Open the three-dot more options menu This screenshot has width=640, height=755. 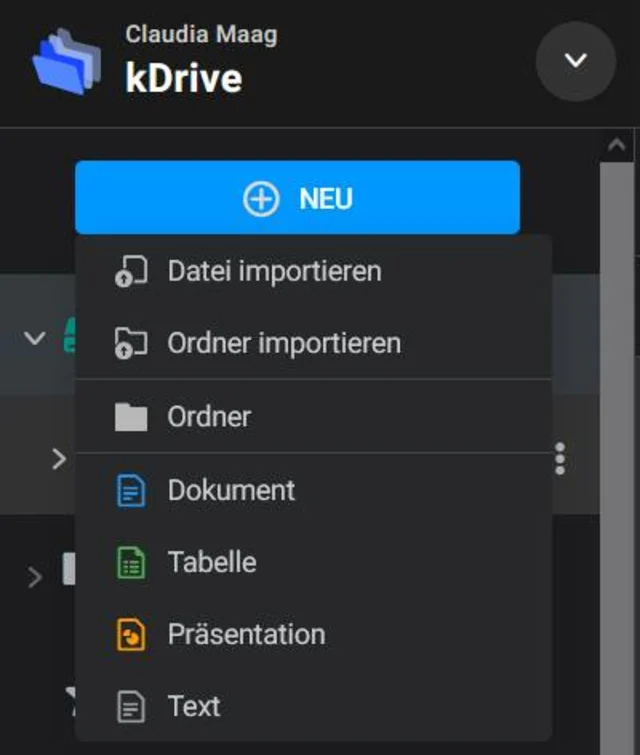(x=560, y=459)
